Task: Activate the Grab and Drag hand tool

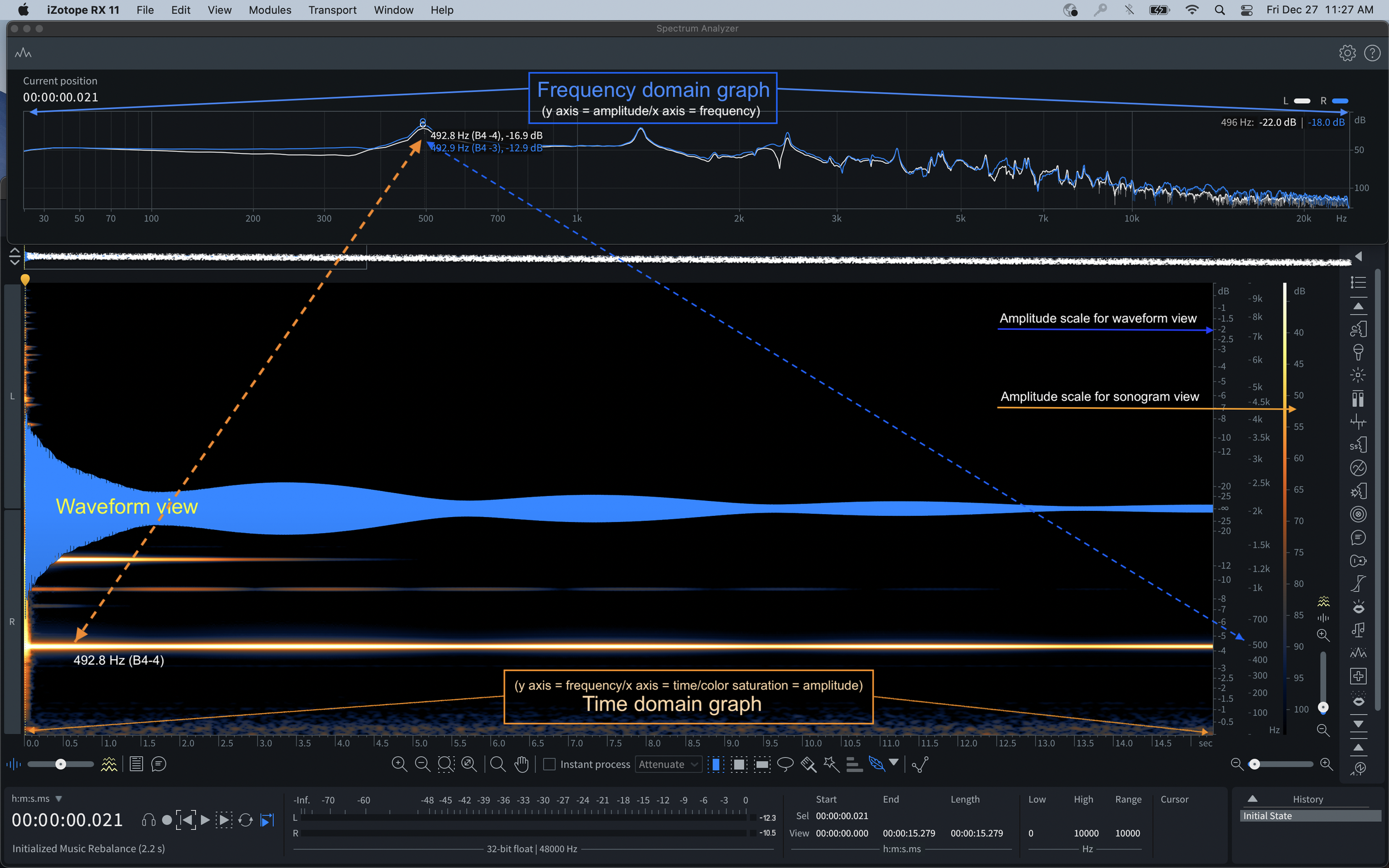Action: point(521,764)
